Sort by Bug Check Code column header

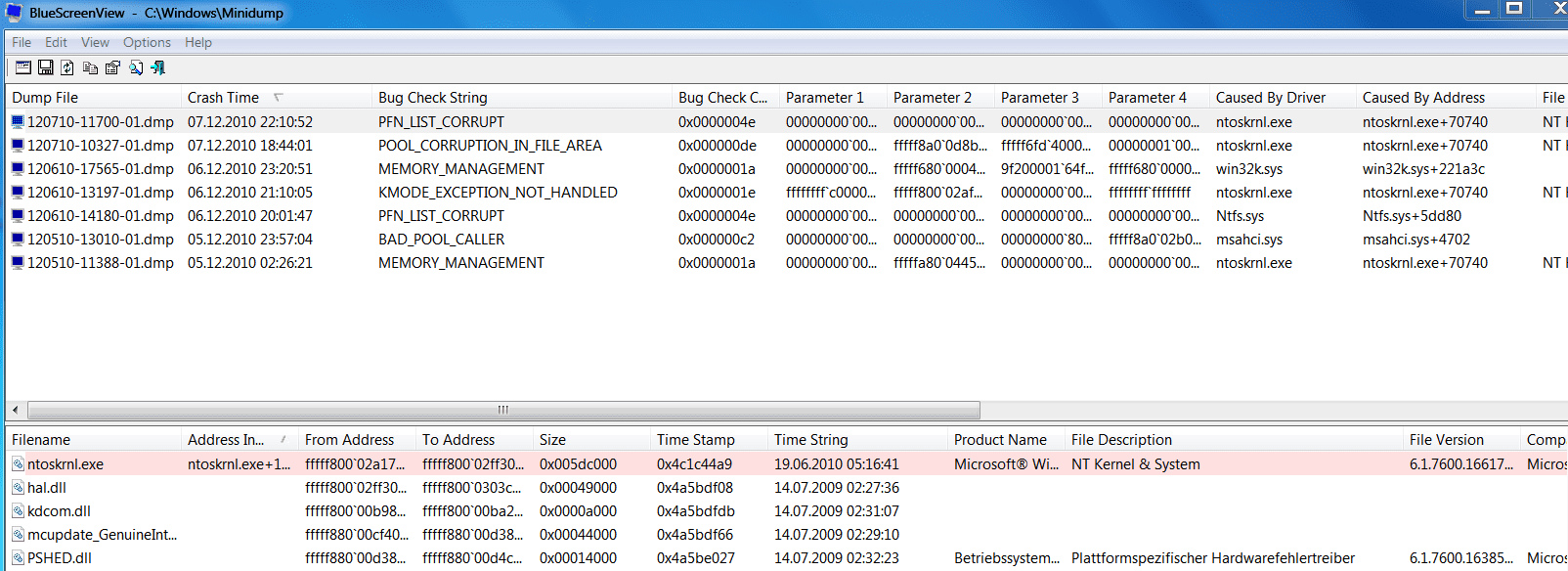726,98
